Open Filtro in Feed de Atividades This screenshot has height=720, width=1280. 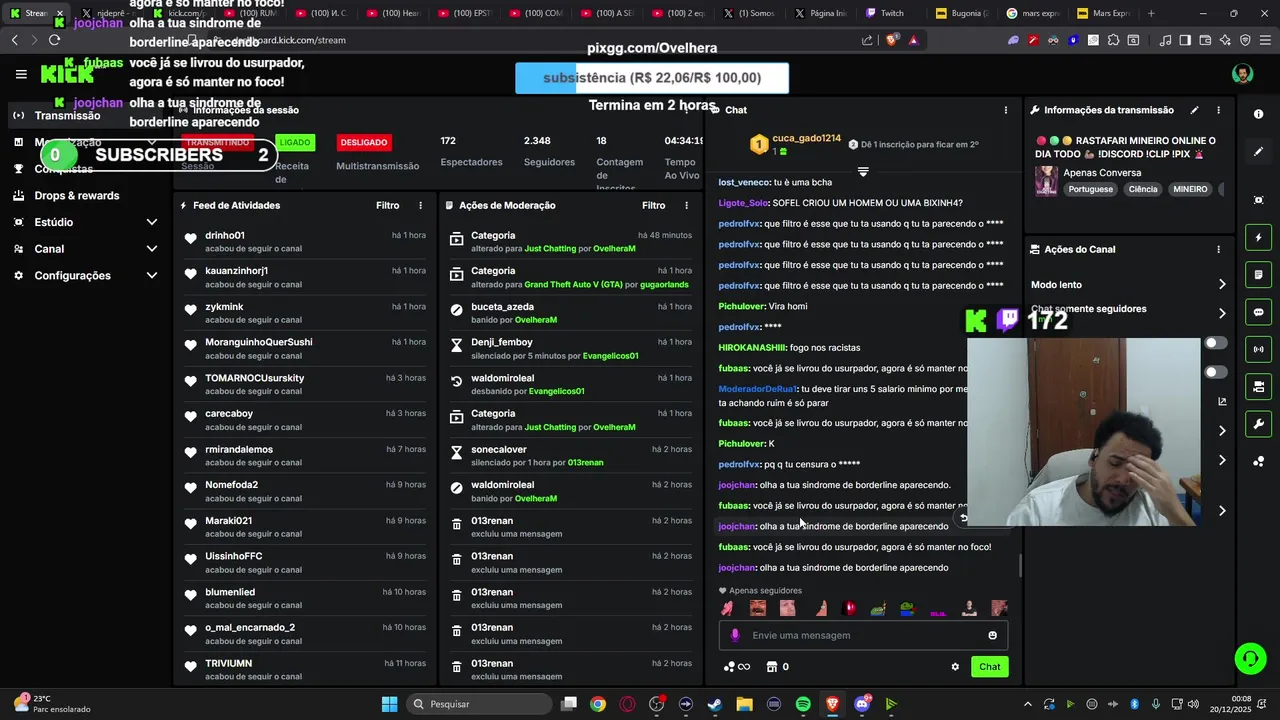tap(388, 205)
